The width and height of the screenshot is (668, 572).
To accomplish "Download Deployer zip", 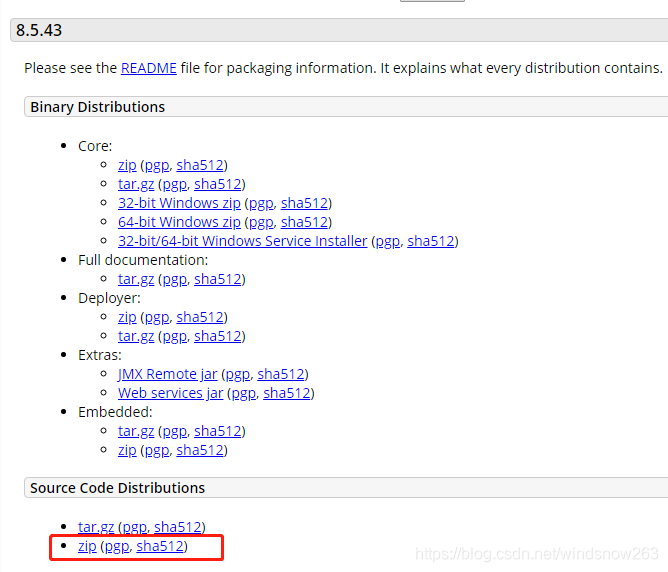I will pyautogui.click(x=127, y=317).
